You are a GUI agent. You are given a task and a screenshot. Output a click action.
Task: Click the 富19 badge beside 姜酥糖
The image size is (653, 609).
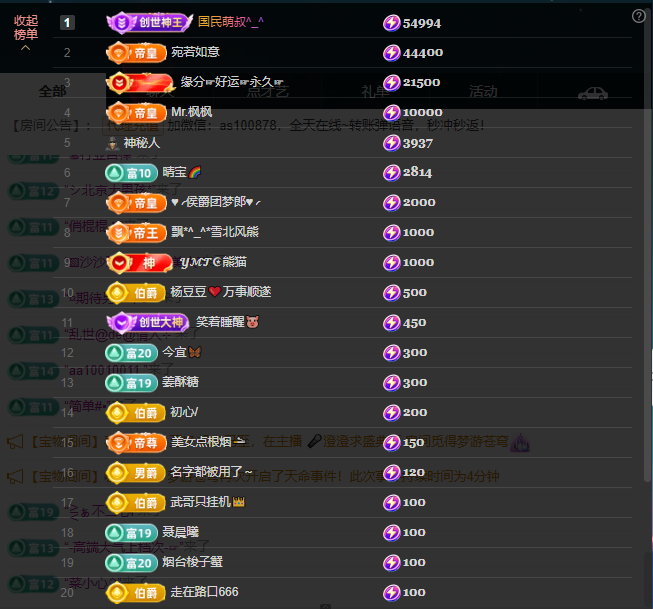click(131, 383)
